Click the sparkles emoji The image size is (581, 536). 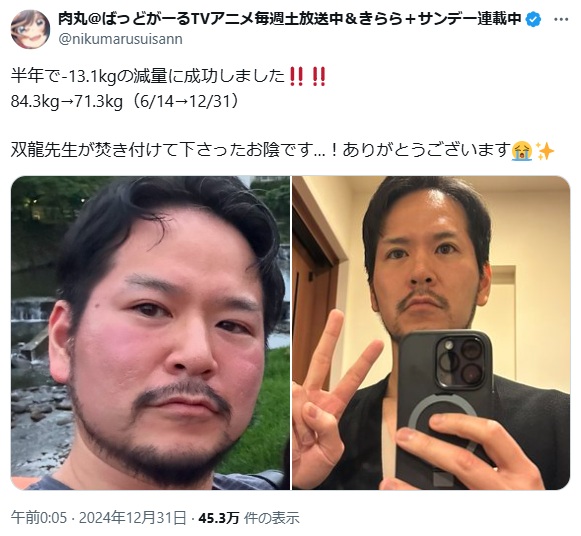[545, 151]
